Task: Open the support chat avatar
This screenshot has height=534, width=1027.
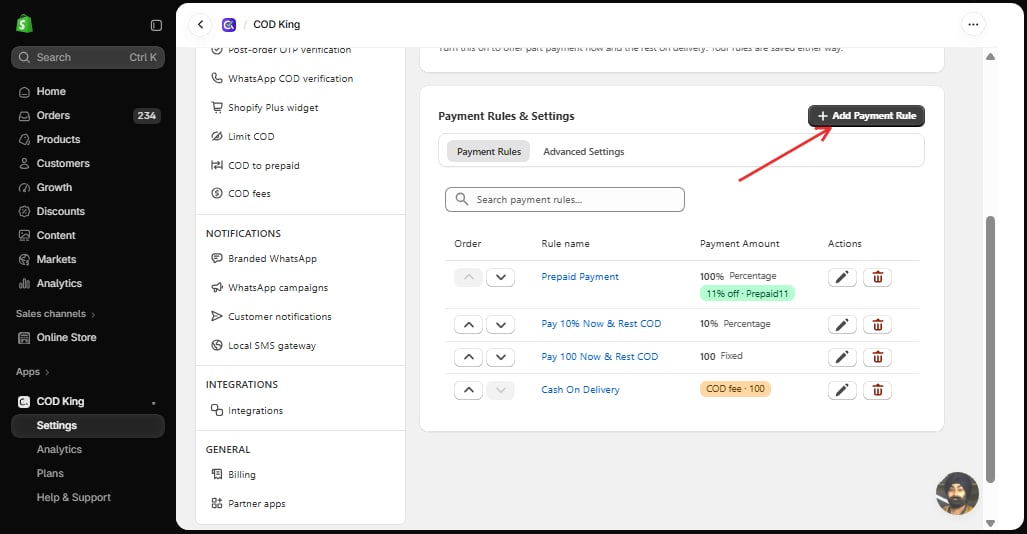Action: click(x=957, y=493)
